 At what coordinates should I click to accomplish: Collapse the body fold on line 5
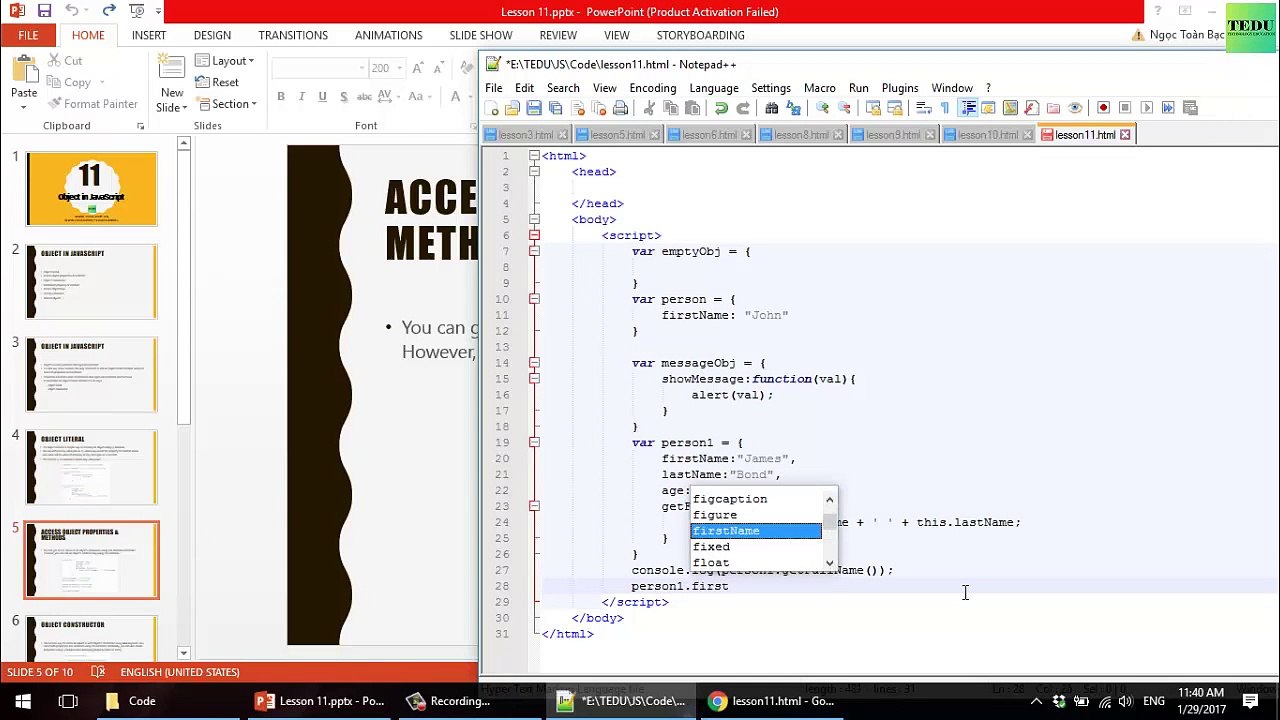click(x=534, y=220)
